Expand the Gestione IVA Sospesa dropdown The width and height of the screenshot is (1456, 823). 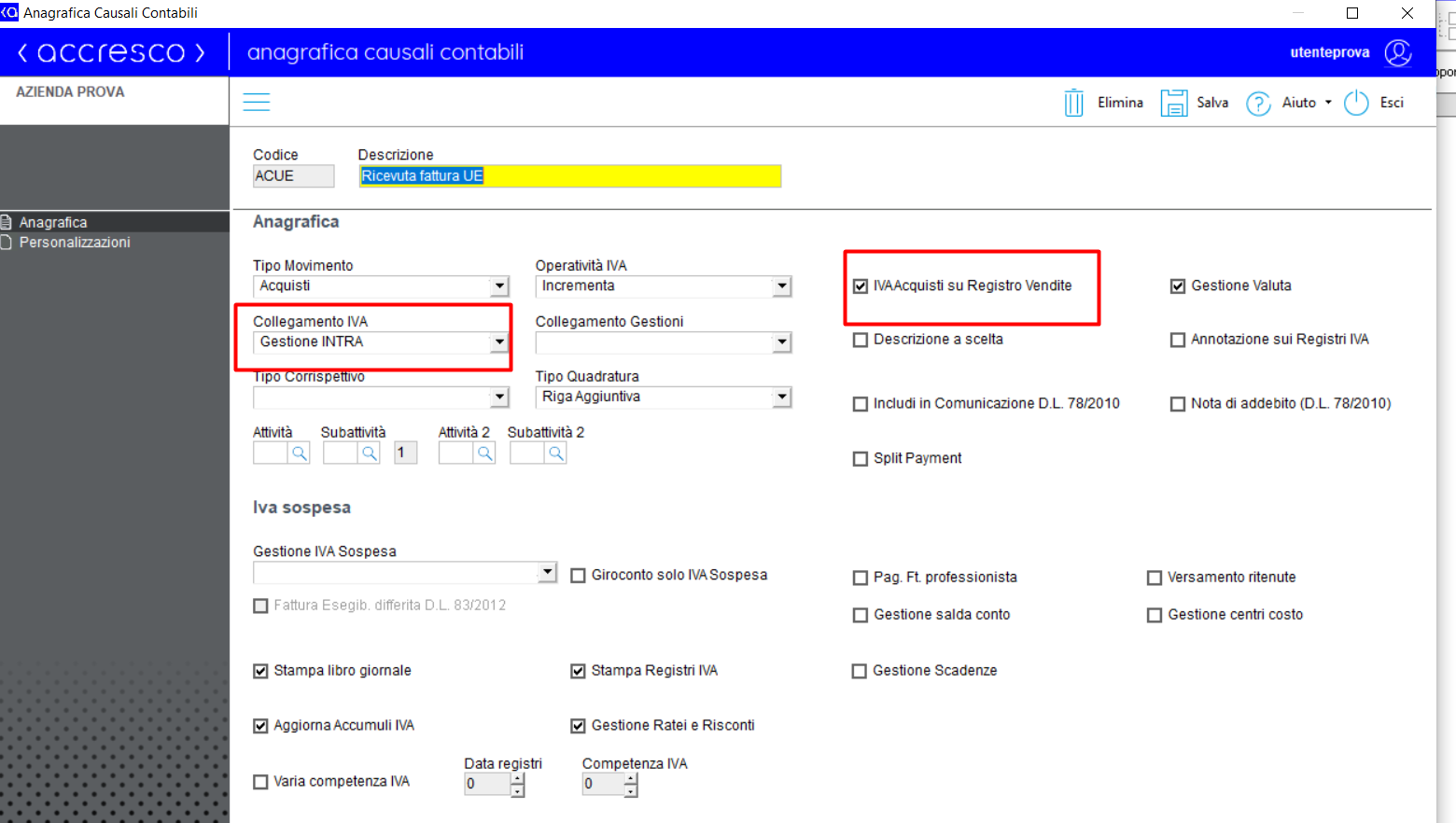pos(548,572)
